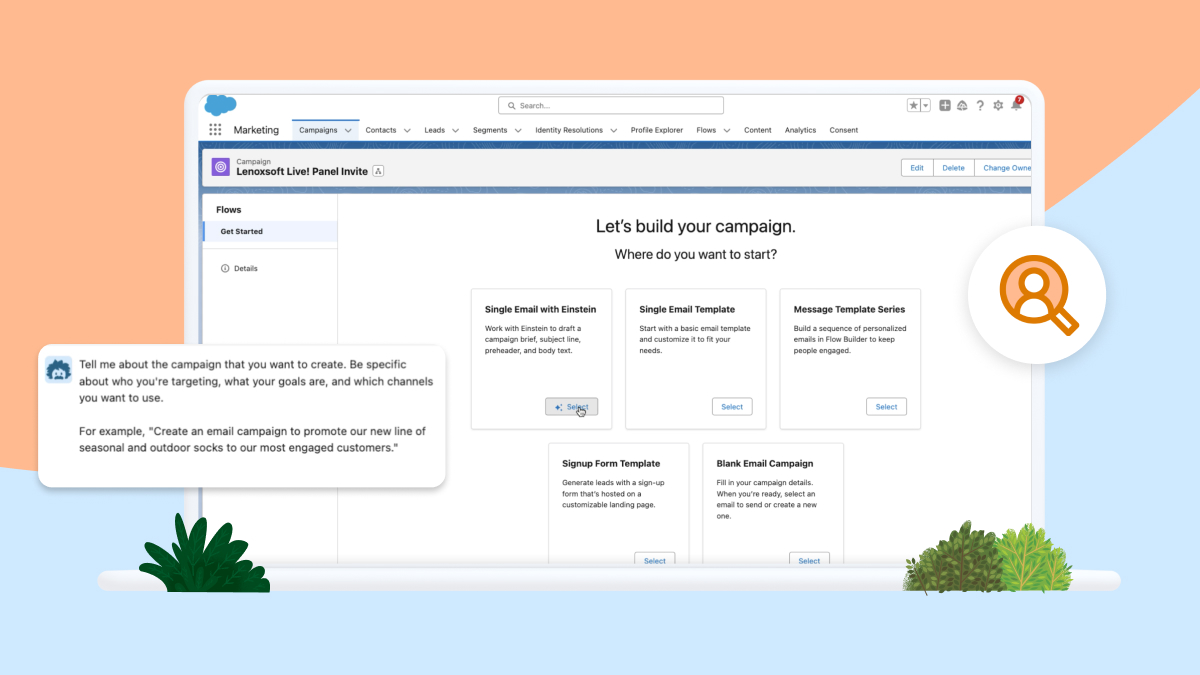Click the Delete button for the campaign
1200x675 pixels.
click(x=953, y=167)
